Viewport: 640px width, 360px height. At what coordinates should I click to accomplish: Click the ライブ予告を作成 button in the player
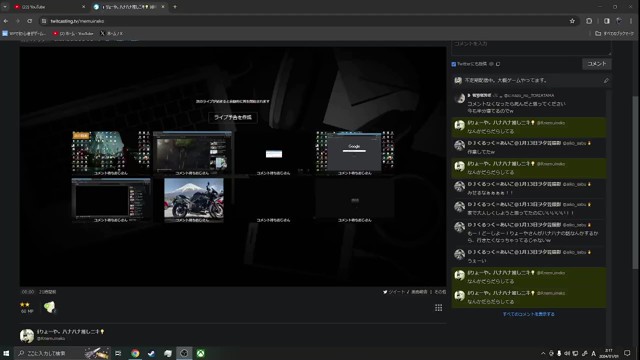[233, 117]
